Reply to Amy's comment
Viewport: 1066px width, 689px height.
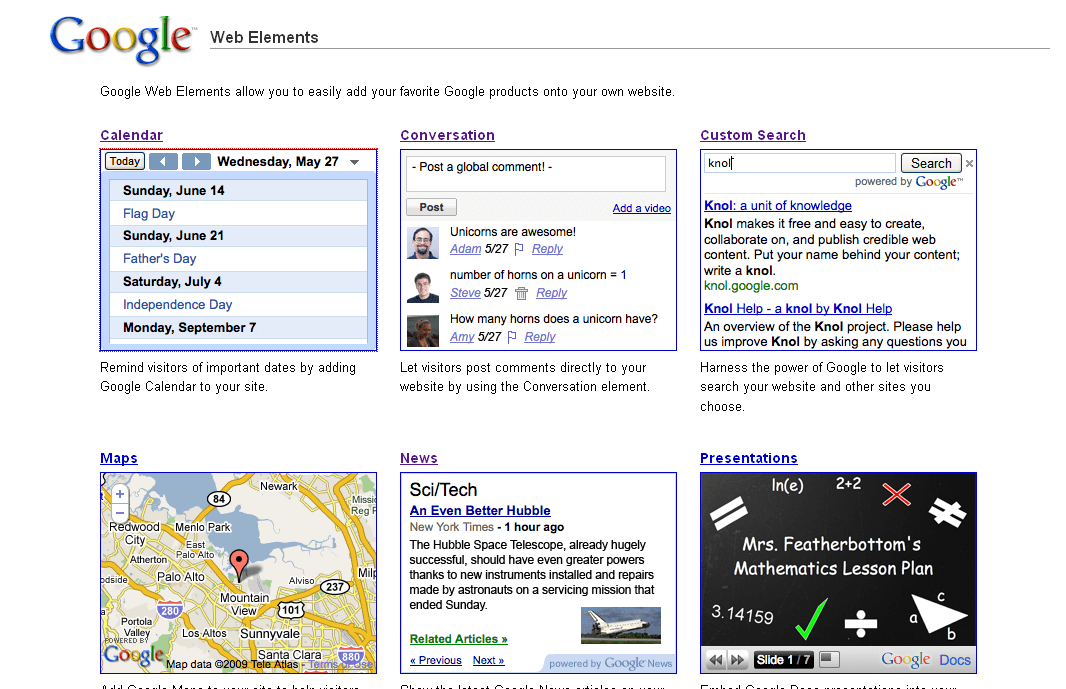coord(540,337)
